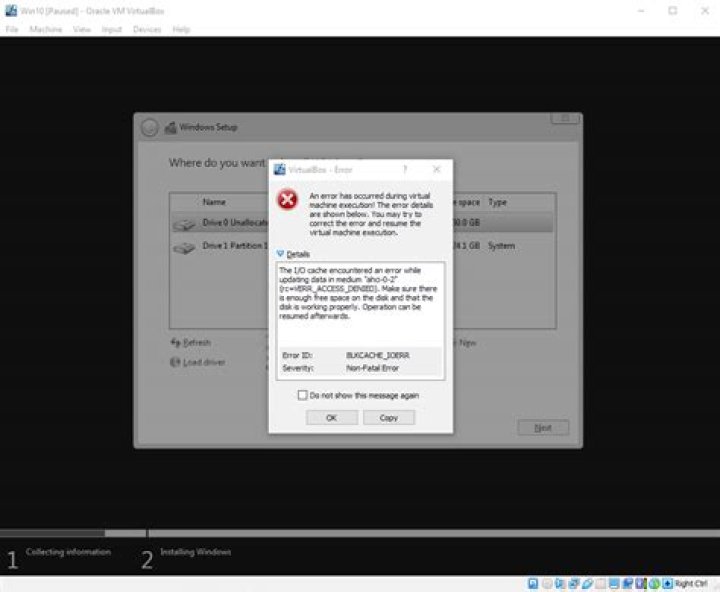Click the help question mark in error dialog
The image size is (720, 592).
[x=405, y=169]
